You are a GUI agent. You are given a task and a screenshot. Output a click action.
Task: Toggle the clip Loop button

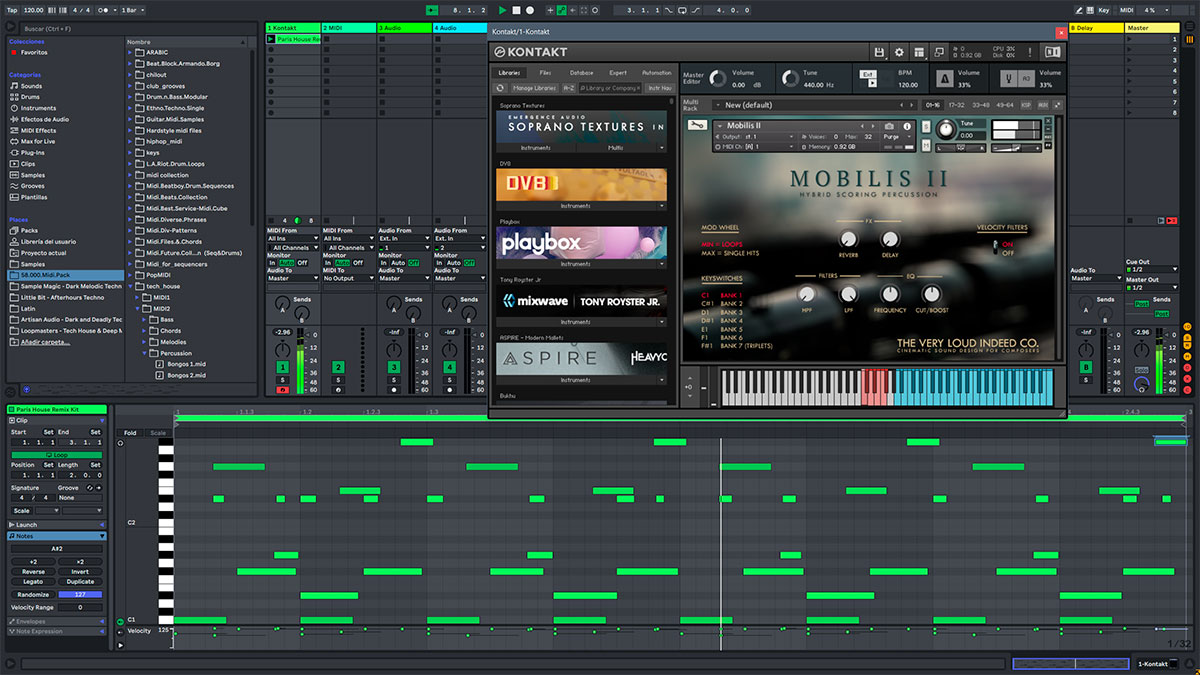[57, 455]
